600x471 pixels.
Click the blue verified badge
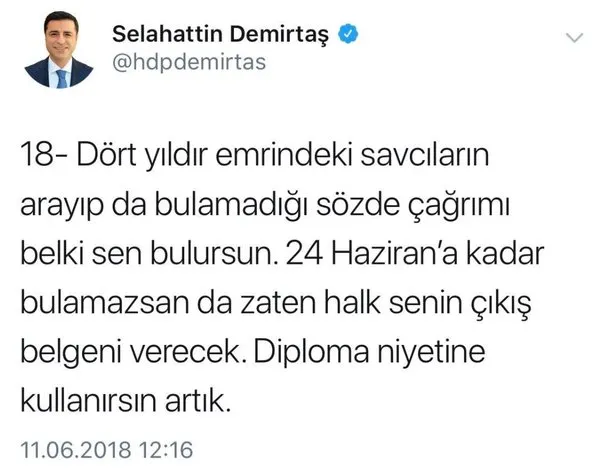348,33
